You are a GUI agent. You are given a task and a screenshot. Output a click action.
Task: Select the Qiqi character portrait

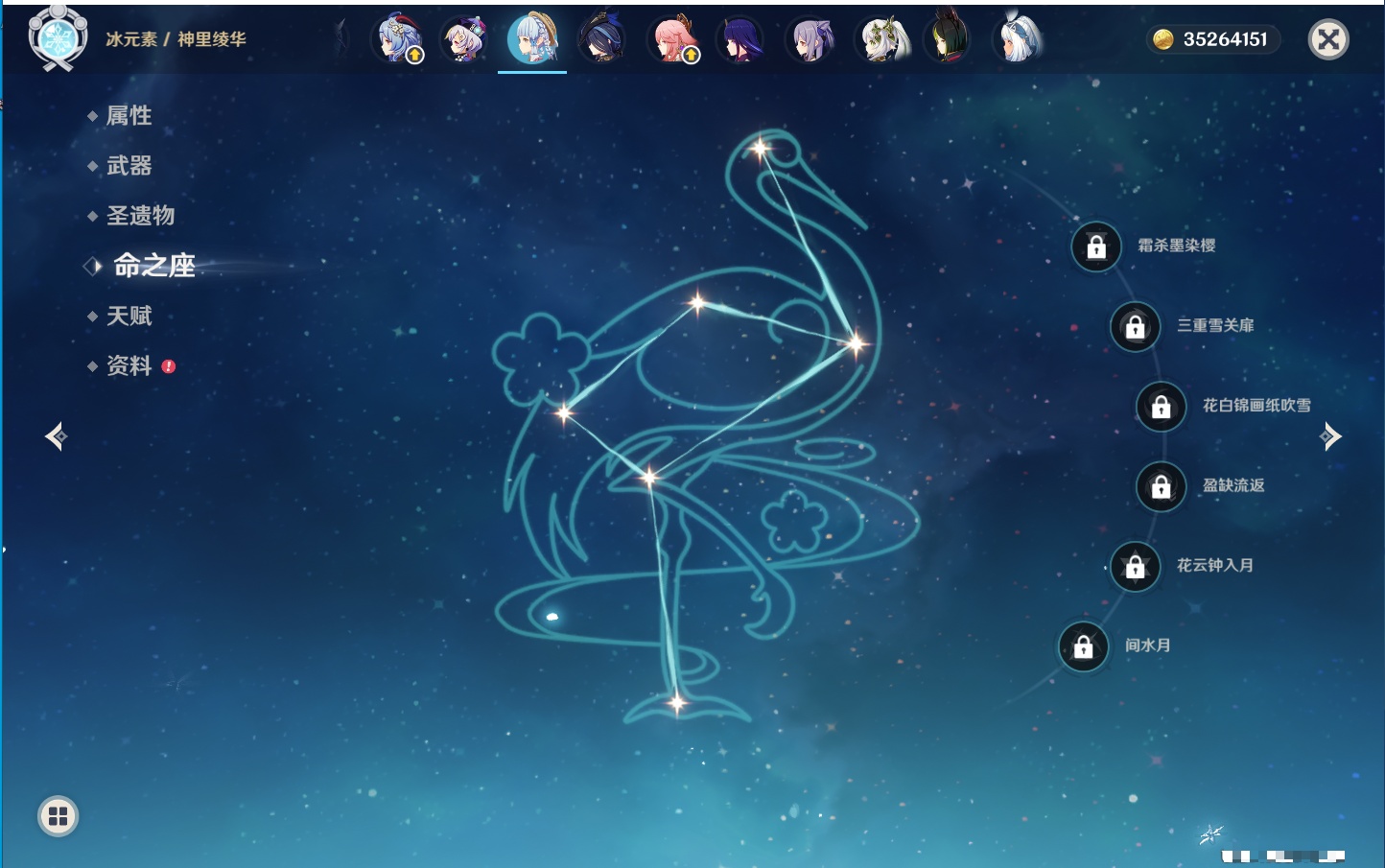click(x=465, y=39)
